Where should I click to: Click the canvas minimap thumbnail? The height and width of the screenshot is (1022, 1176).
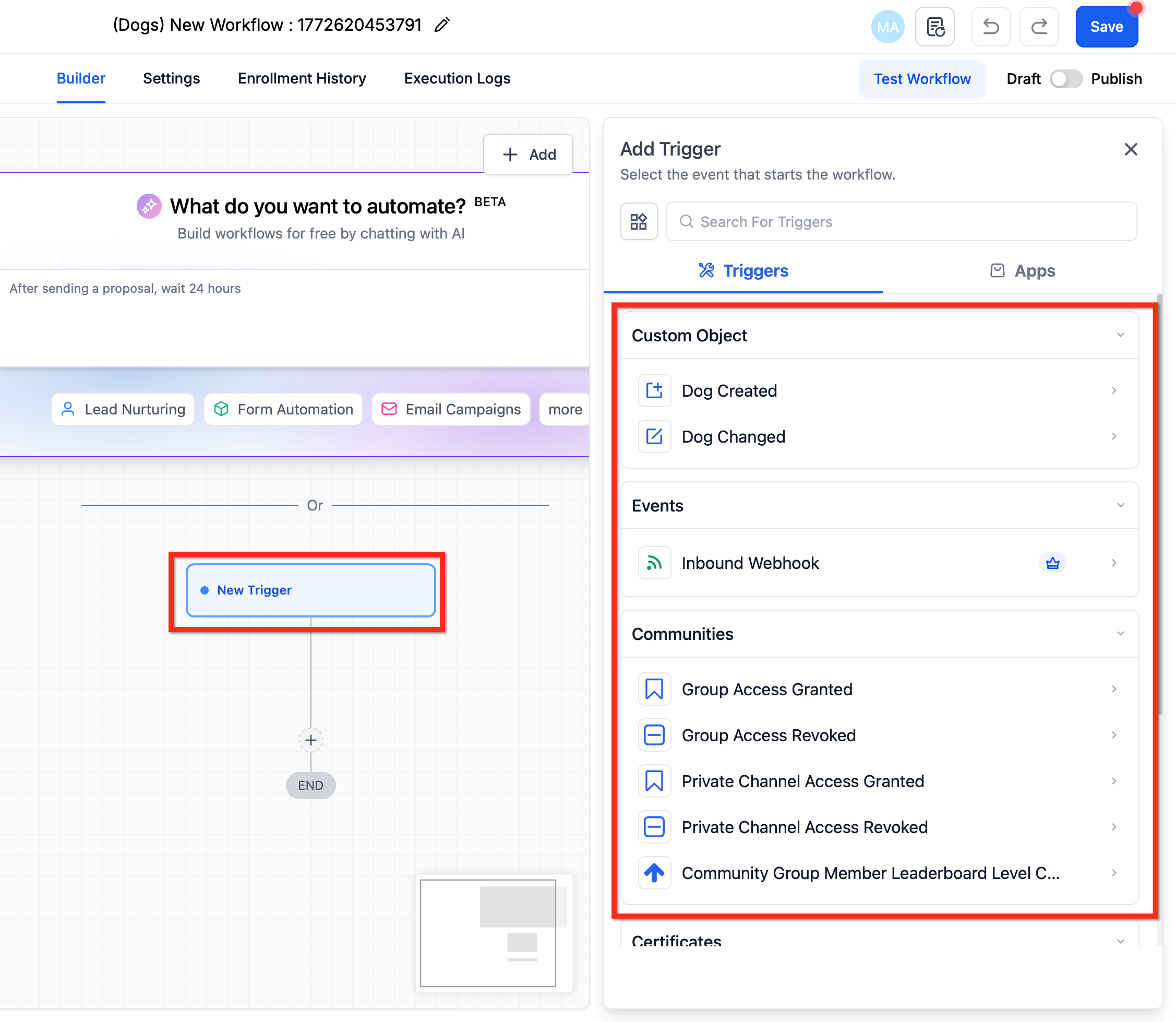494,933
